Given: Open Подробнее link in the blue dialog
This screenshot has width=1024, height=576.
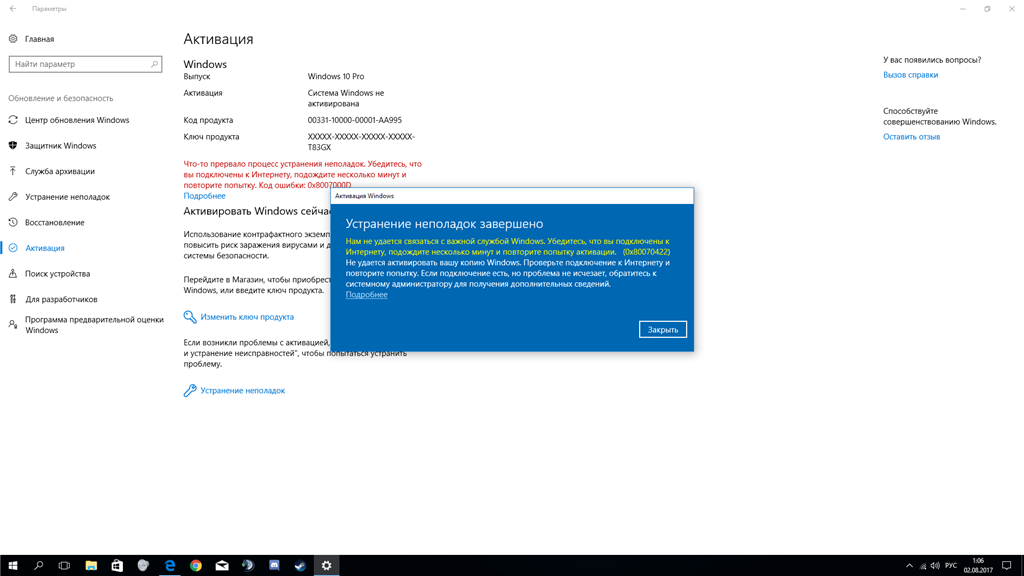Looking at the screenshot, I should point(366,295).
